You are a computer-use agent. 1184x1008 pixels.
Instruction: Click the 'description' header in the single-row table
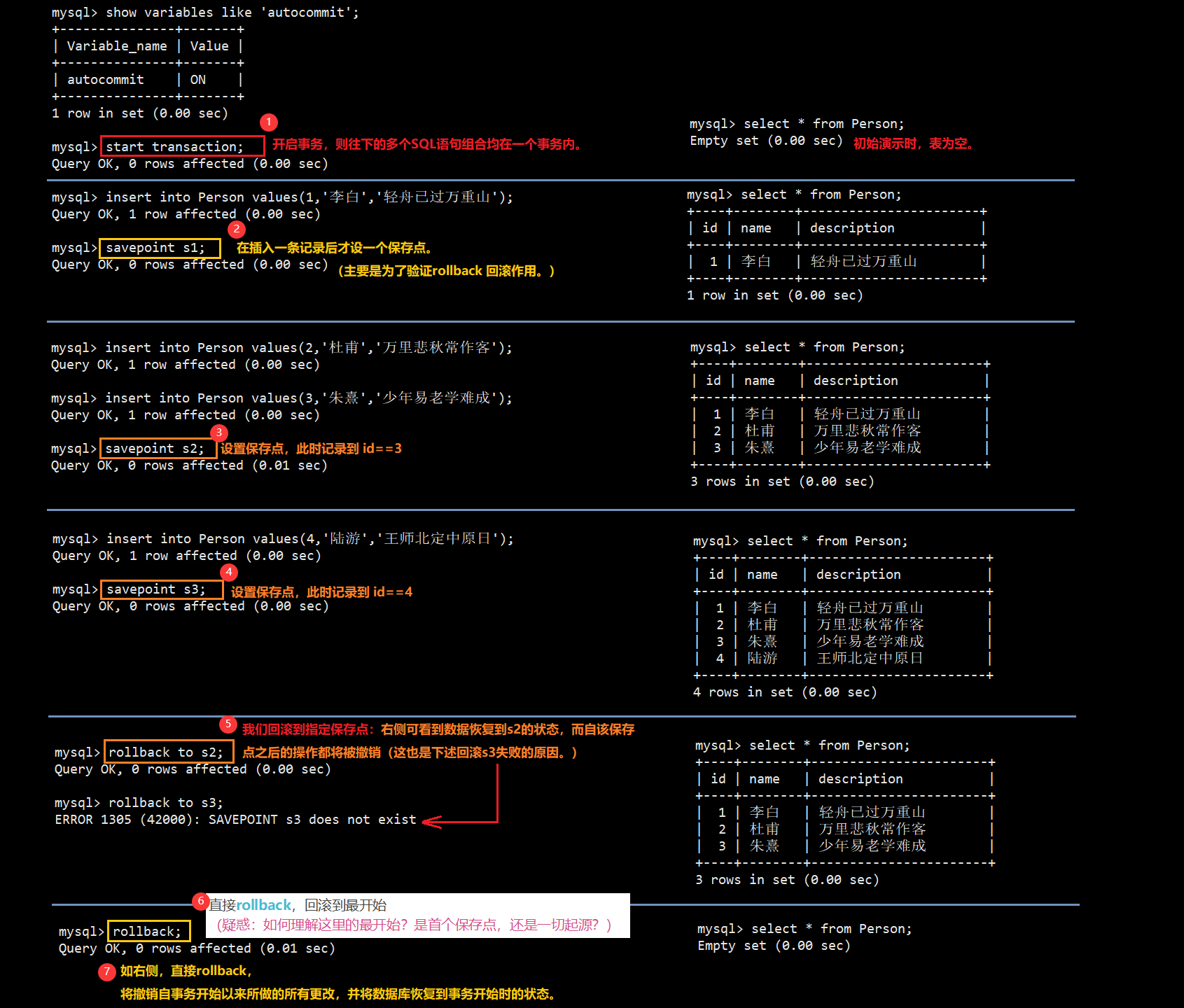point(852,227)
